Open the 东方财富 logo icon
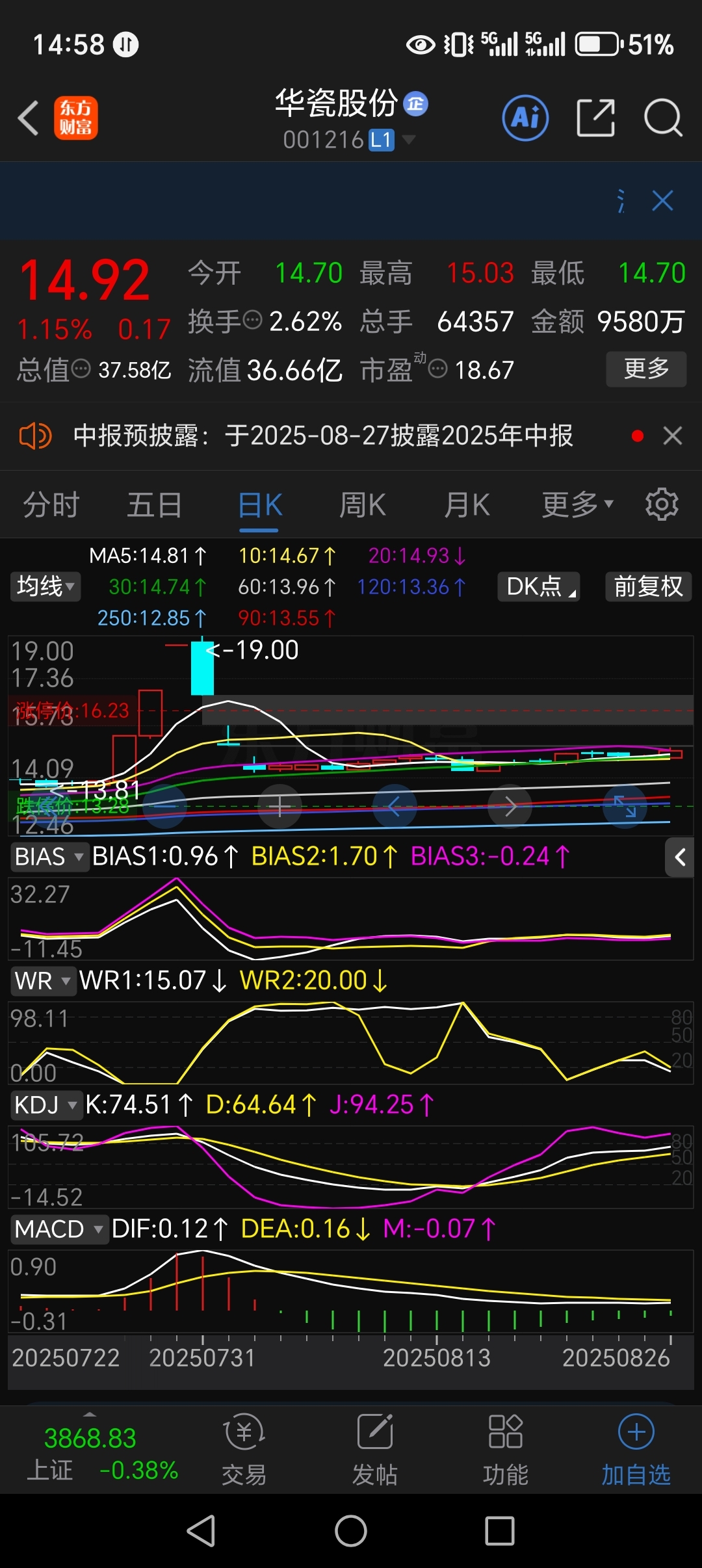The width and height of the screenshot is (702, 1568). (76, 118)
